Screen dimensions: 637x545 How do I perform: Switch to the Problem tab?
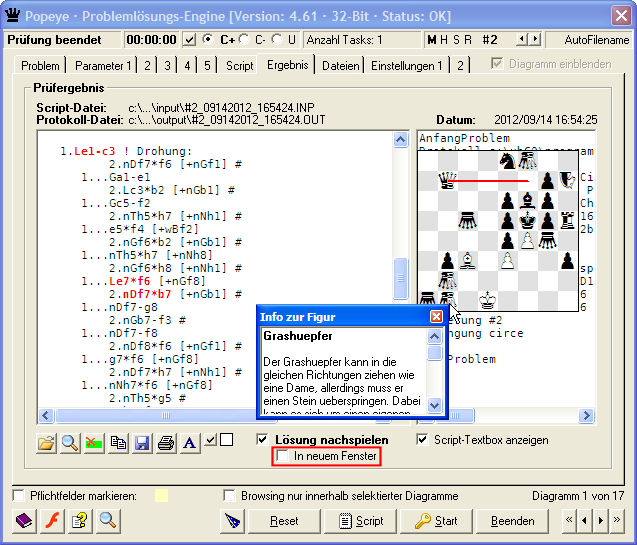click(40, 65)
